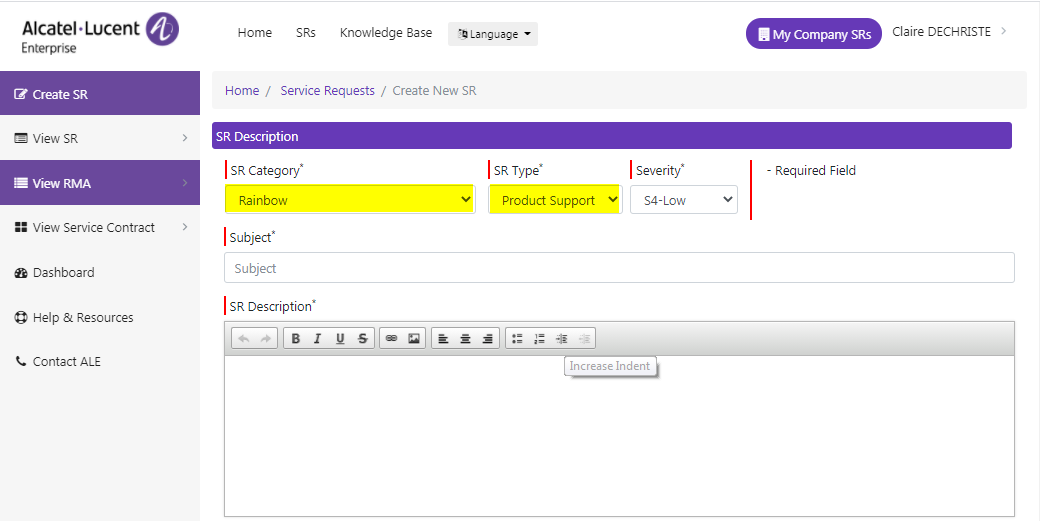The height and width of the screenshot is (521, 1040).
Task: Insert an image into SR description
Action: coord(413,339)
